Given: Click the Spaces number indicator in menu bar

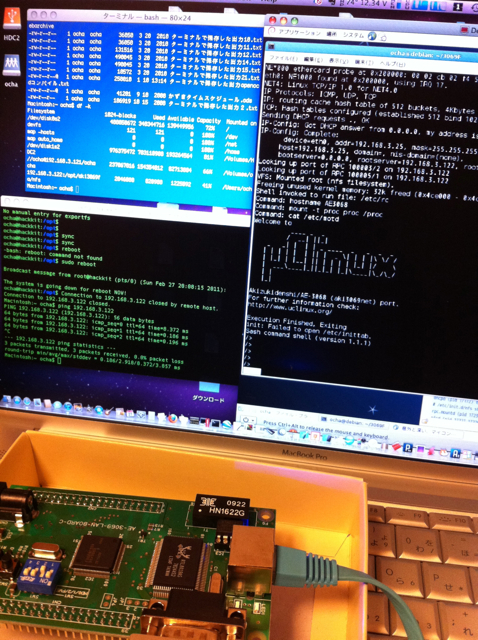Looking at the screenshot, I should [458, 7].
